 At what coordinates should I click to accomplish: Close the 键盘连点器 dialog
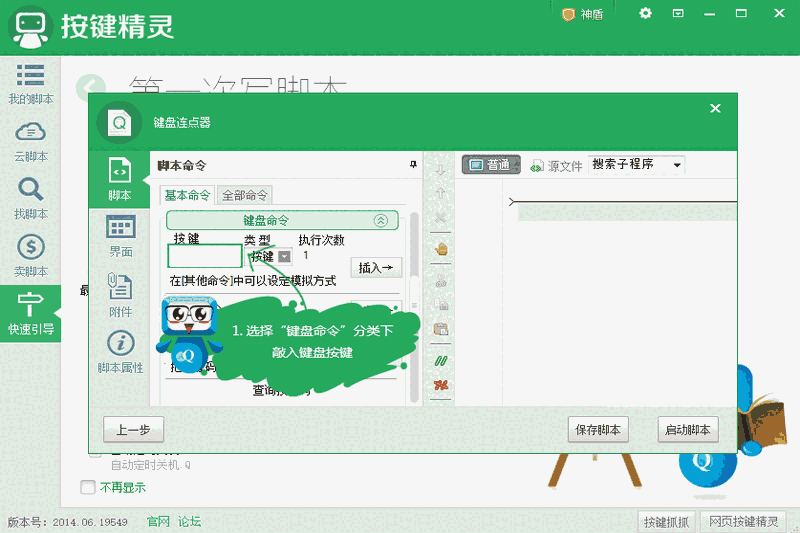(x=715, y=108)
